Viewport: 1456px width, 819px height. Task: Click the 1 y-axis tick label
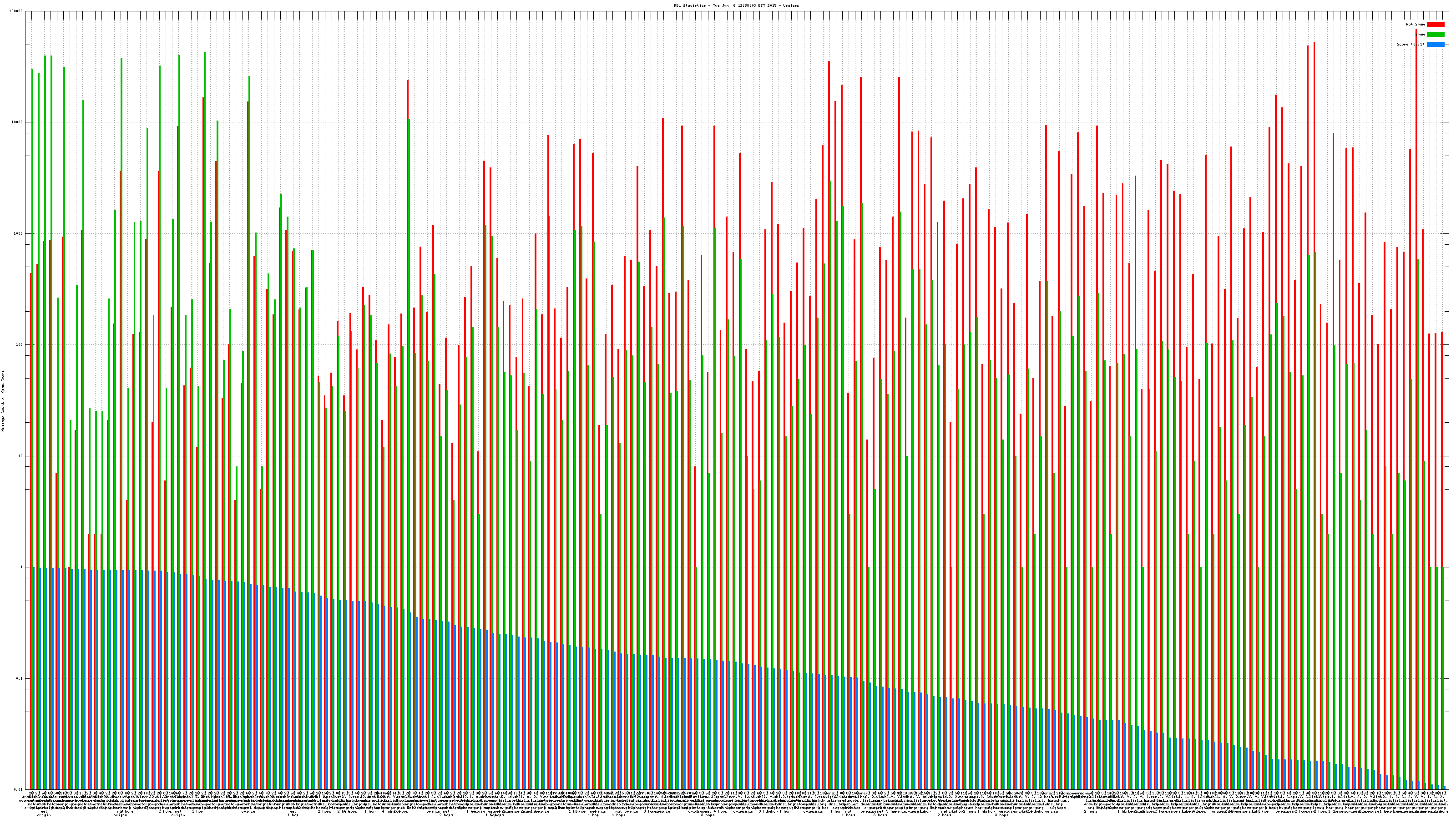coord(22,567)
